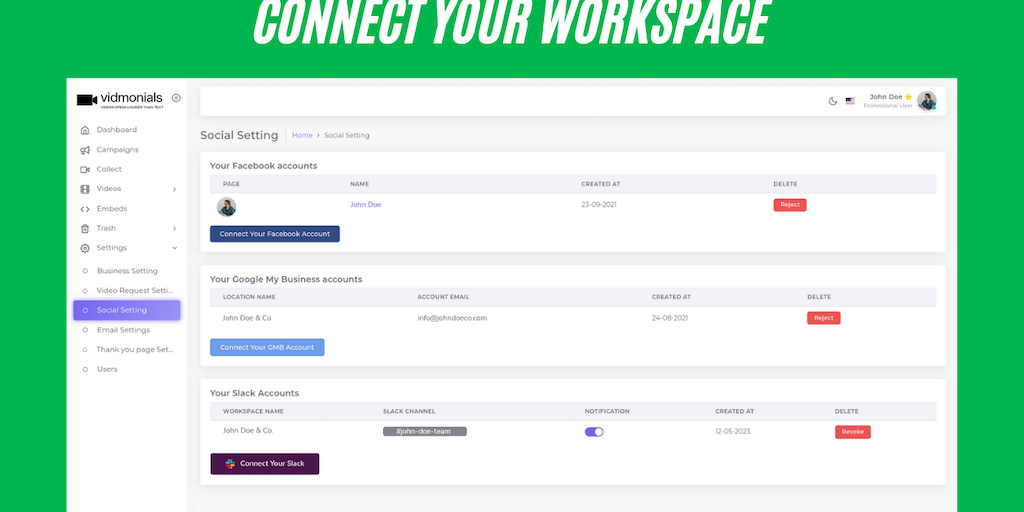This screenshot has width=1024, height=512.
Task: Click the US flag language icon
Action: click(x=850, y=101)
